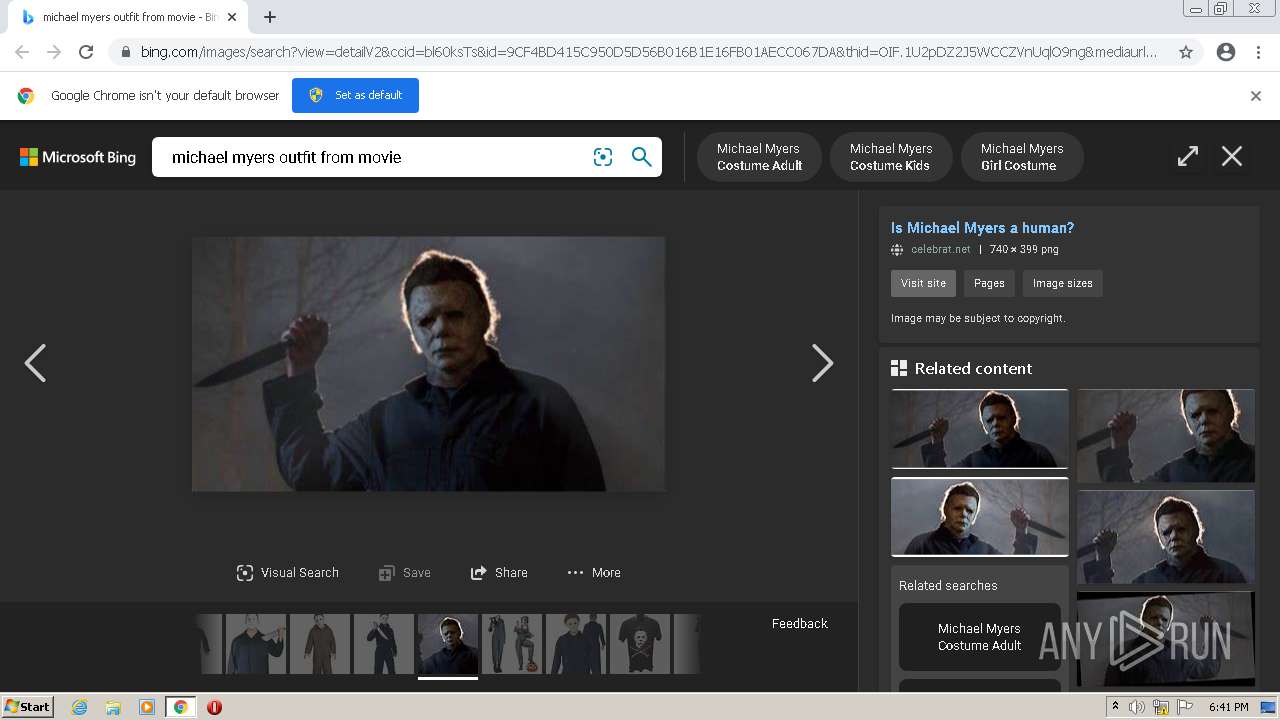
Task: Click the disabled Save button
Action: click(x=405, y=573)
